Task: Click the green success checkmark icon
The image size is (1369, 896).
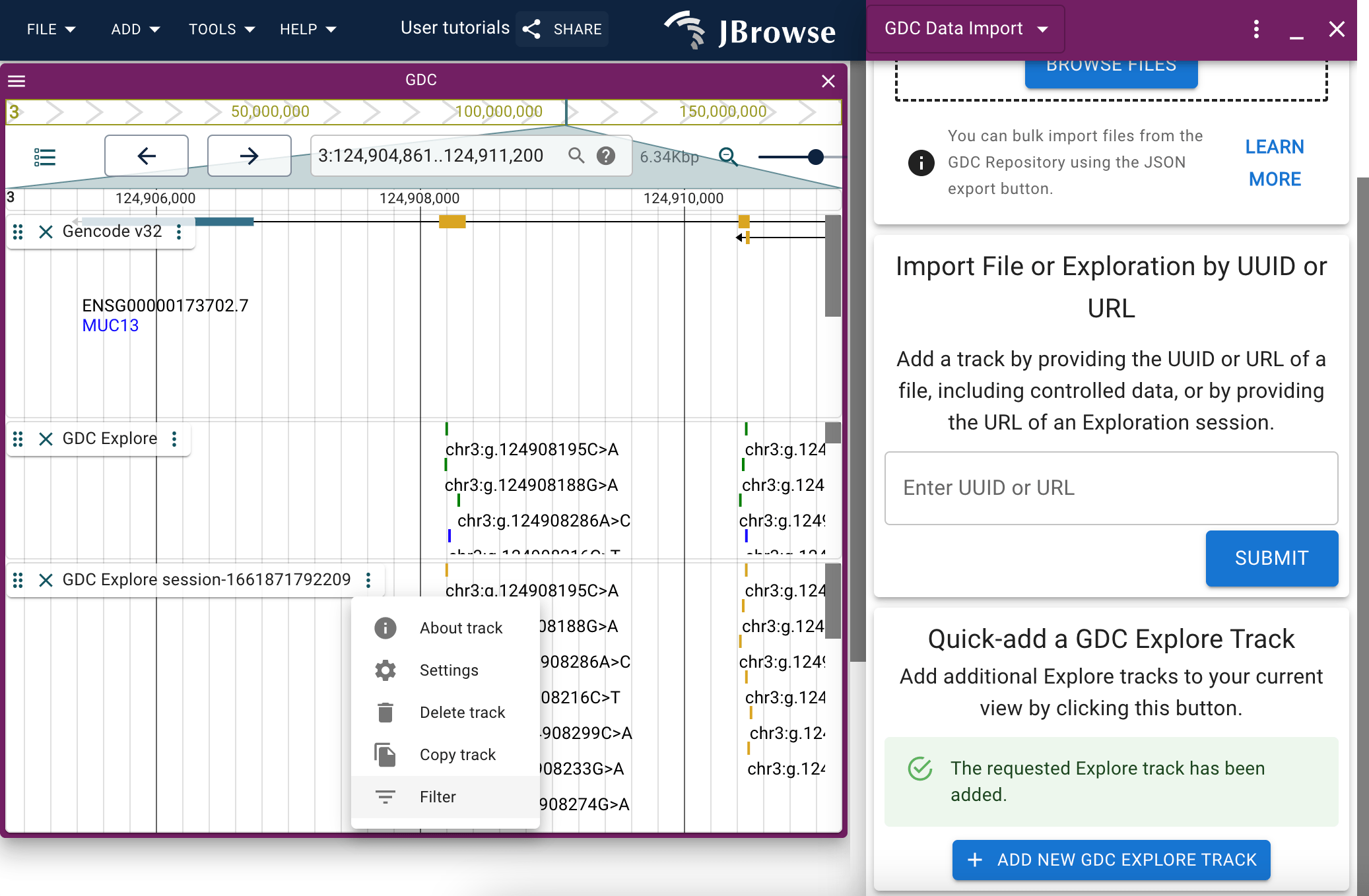Action: [920, 768]
